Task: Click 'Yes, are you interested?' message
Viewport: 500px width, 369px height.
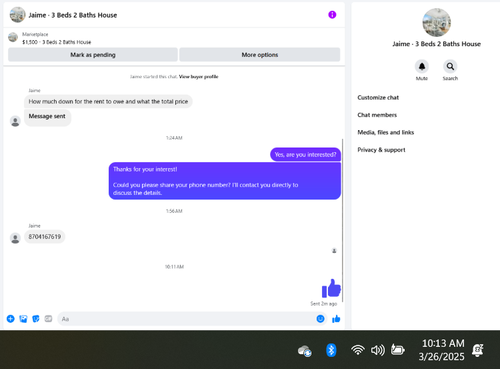Action: pyautogui.click(x=305, y=155)
